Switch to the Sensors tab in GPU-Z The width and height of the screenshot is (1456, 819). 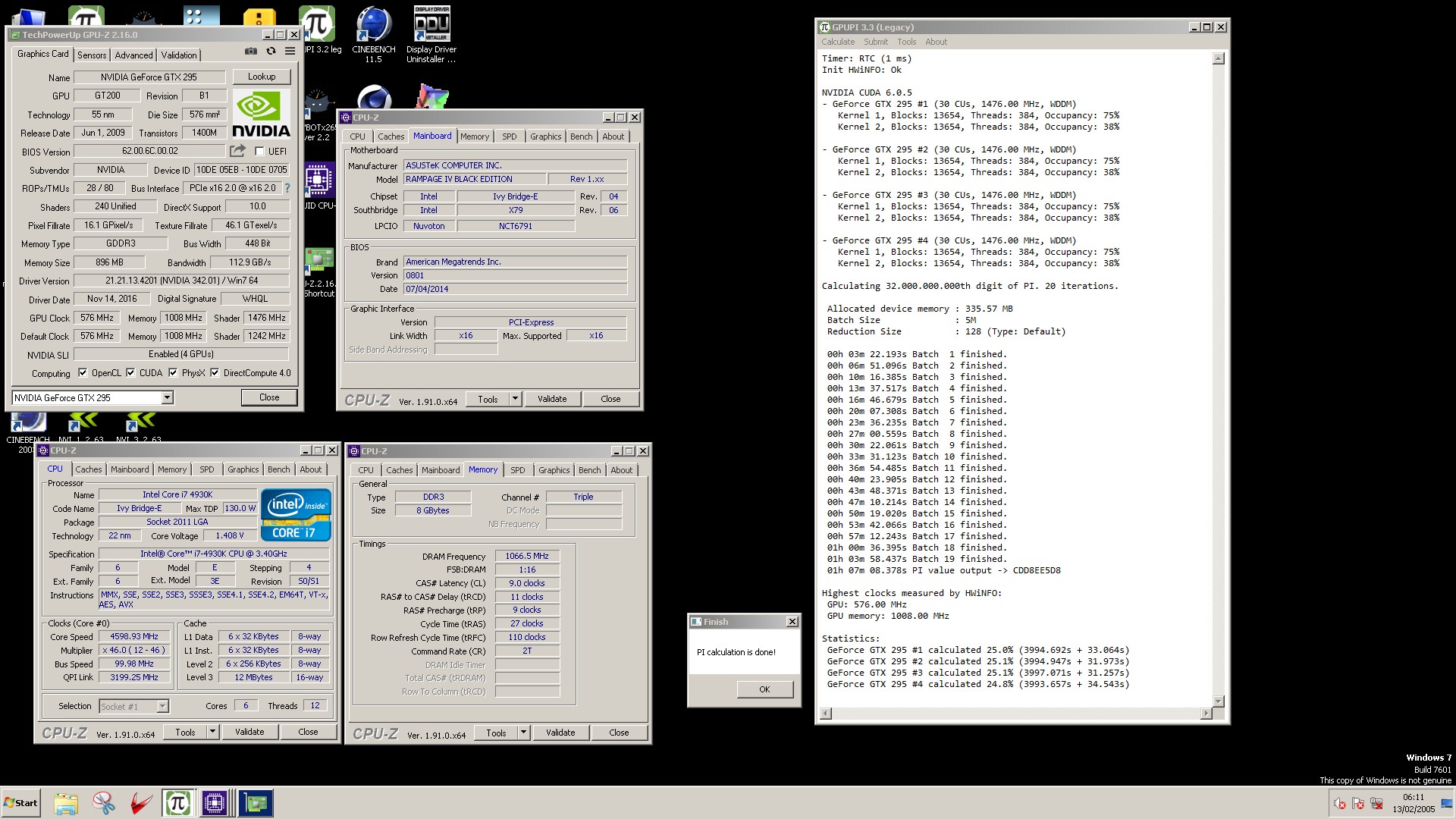click(92, 55)
